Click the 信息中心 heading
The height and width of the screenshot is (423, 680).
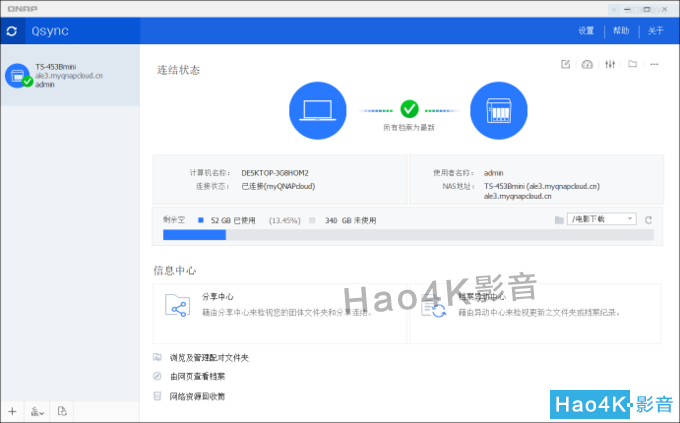(174, 271)
